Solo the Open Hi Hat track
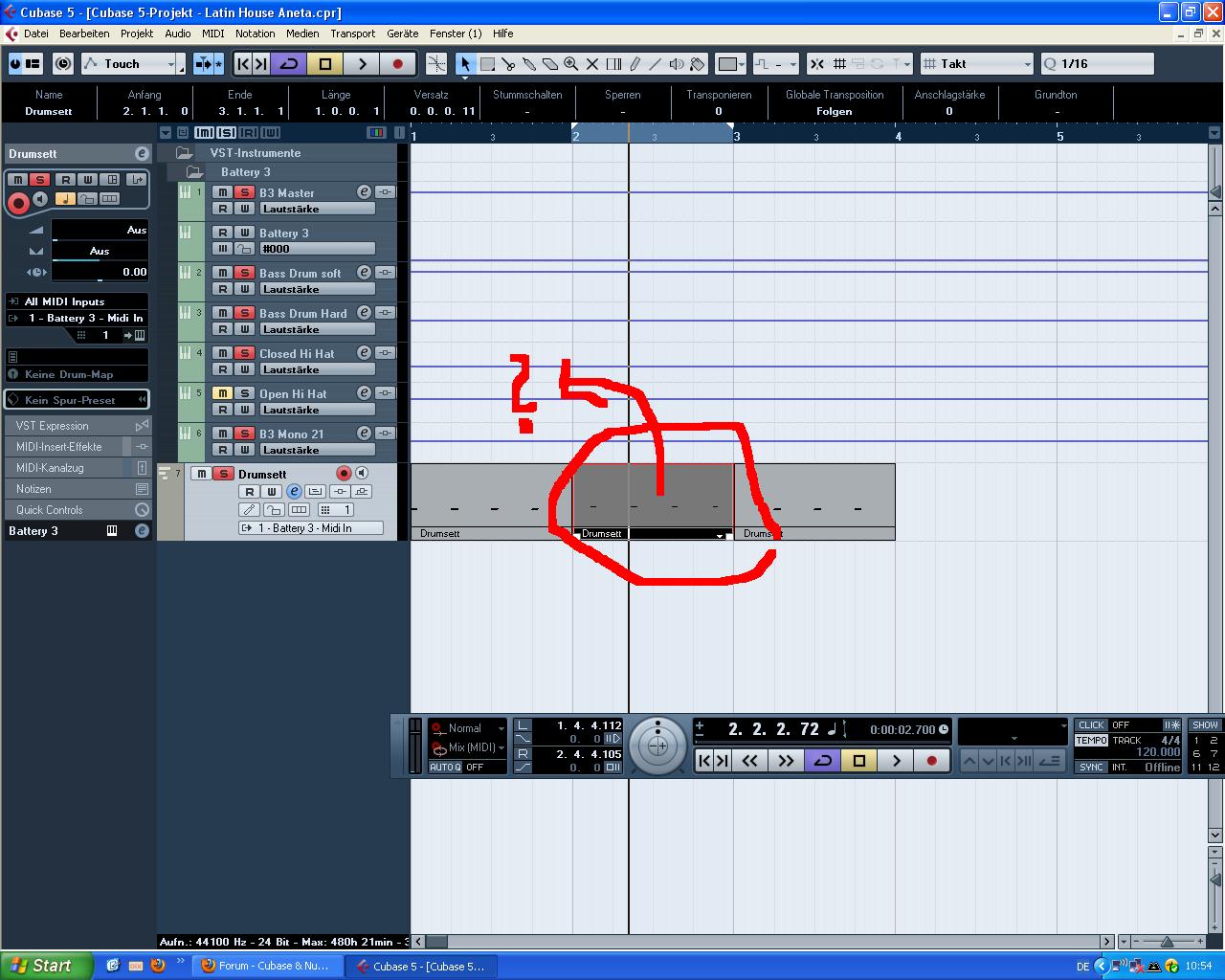The height and width of the screenshot is (980, 1225). [245, 393]
